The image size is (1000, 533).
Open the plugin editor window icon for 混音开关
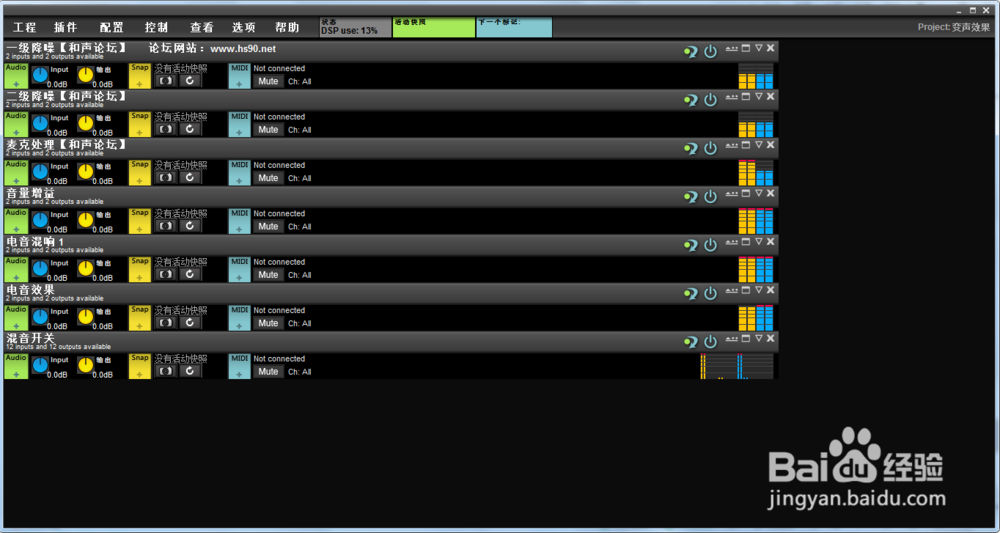[746, 339]
